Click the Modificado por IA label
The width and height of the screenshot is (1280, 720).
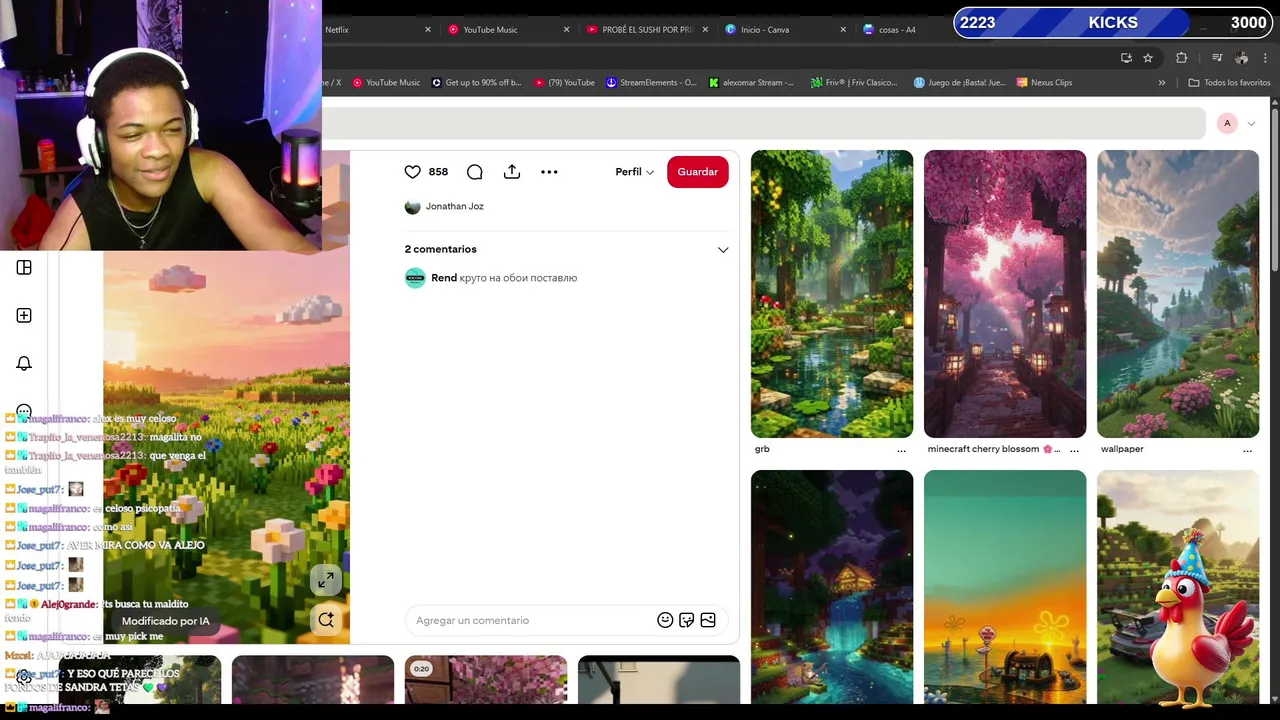coord(166,621)
